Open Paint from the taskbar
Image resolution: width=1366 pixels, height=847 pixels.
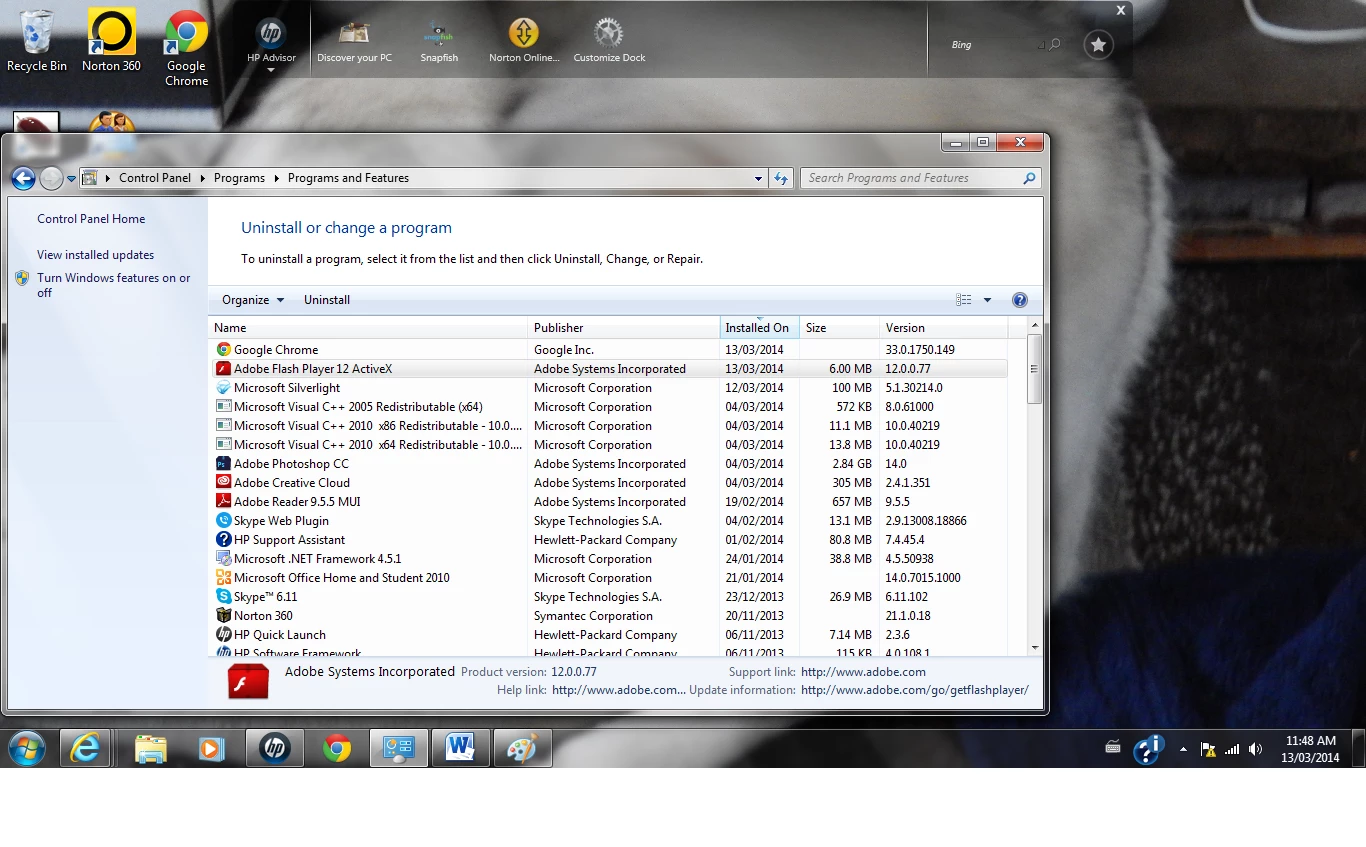point(522,748)
